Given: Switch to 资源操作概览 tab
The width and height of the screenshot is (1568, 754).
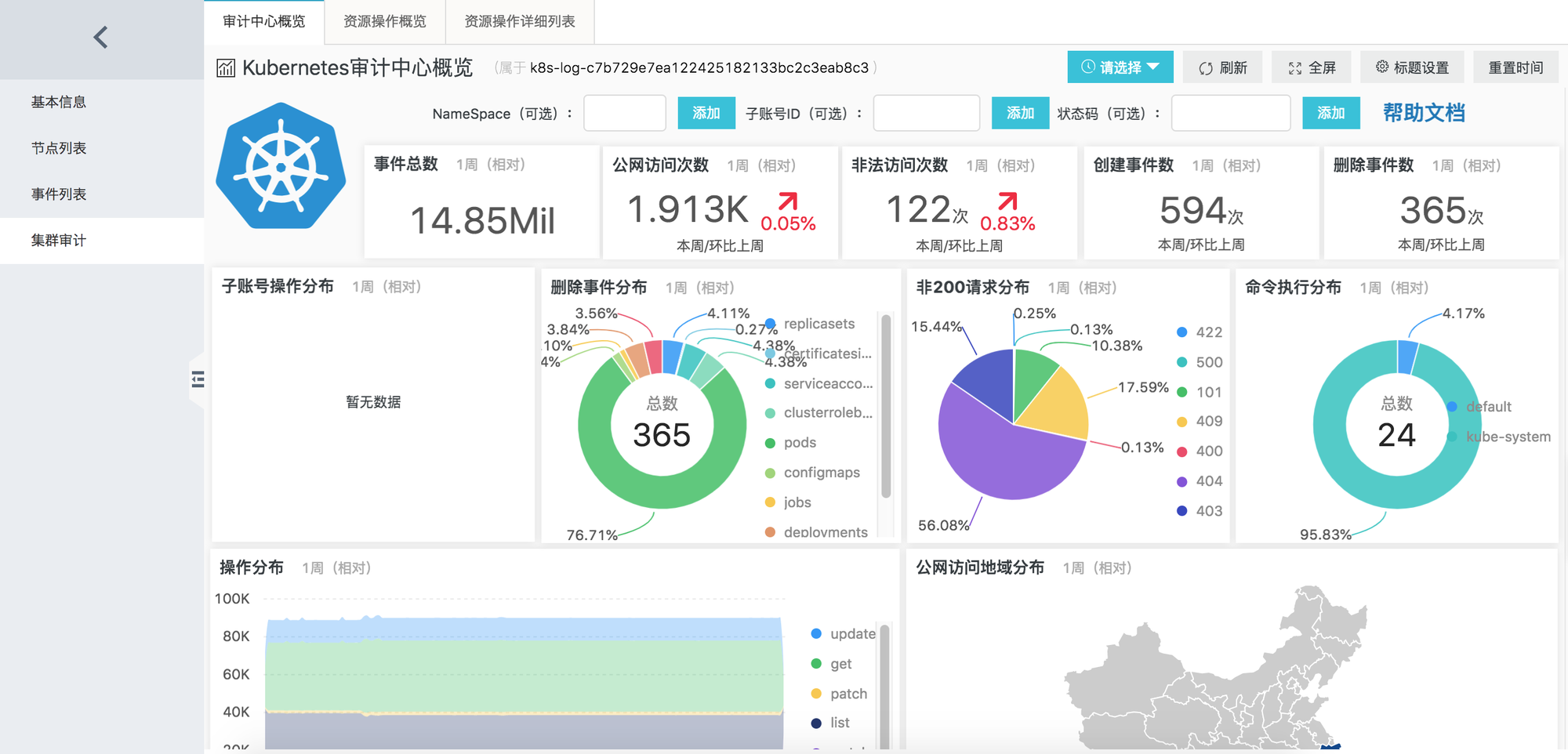Looking at the screenshot, I should tap(385, 22).
